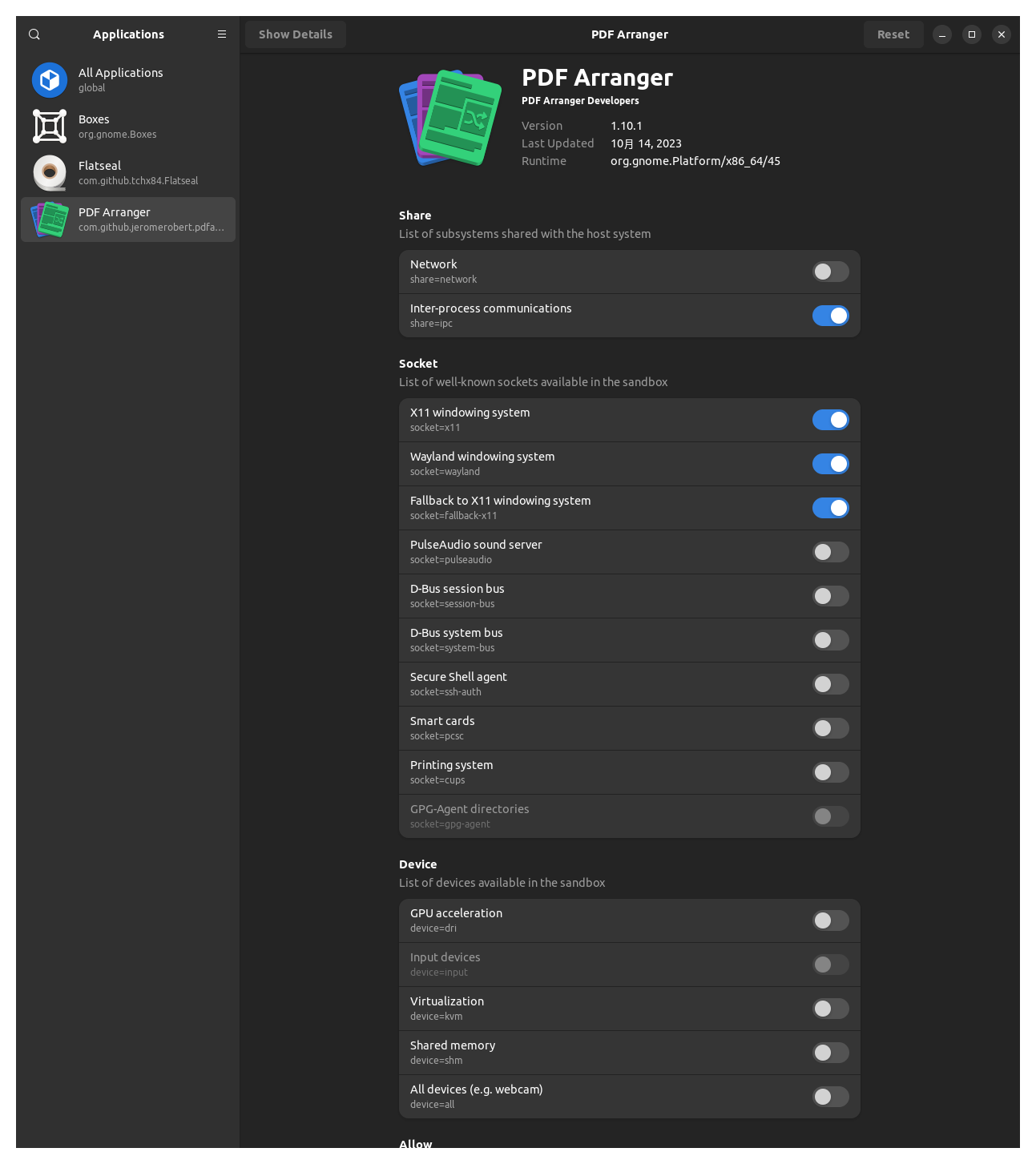Click the Device section heading
Screen dimensions: 1036x1164
tap(418, 864)
